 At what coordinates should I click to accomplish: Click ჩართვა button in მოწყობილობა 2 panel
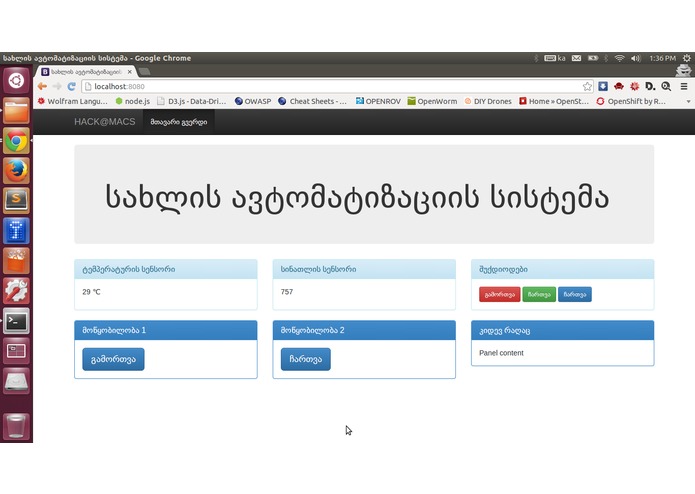tap(306, 359)
